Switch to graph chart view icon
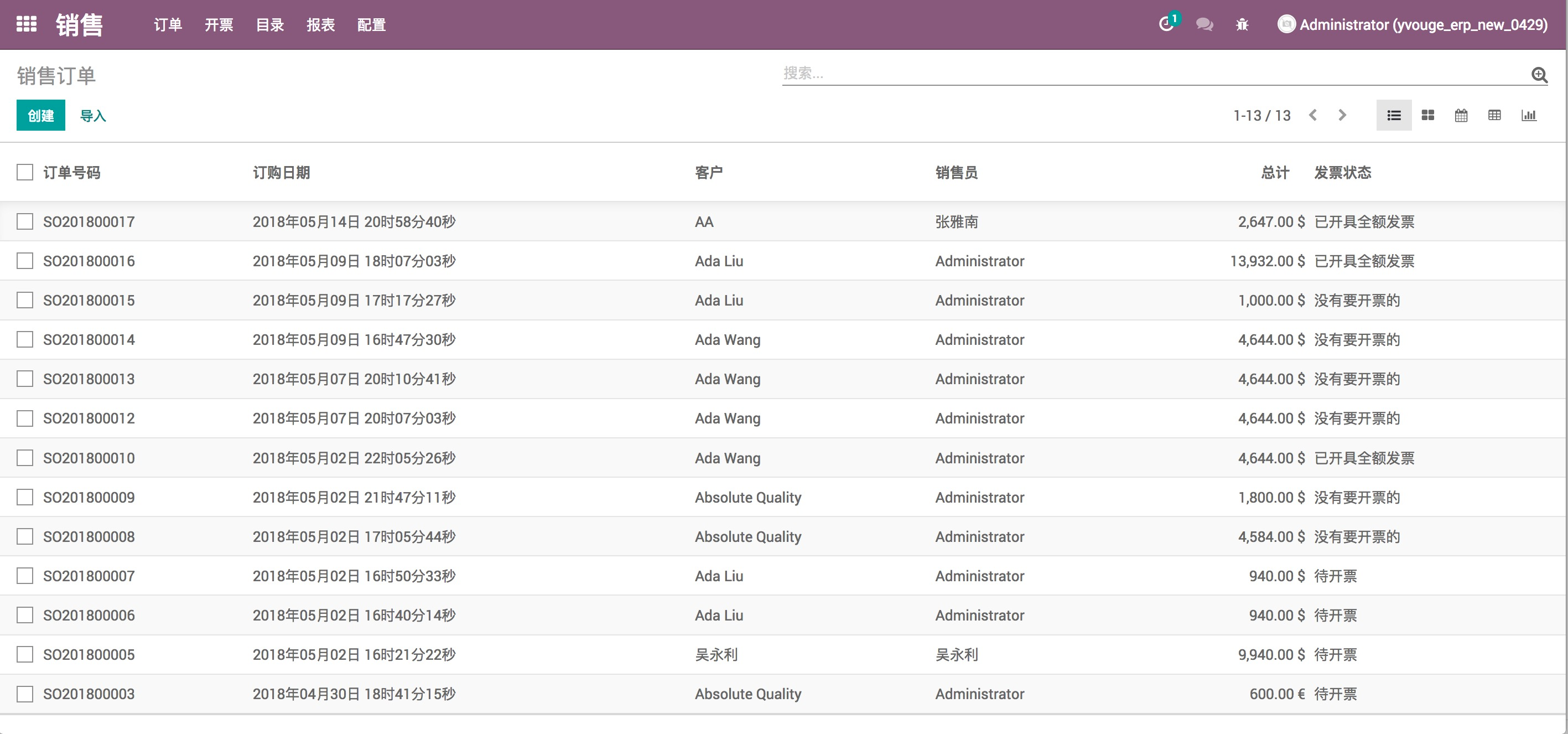The image size is (1568, 734). coord(1528,115)
